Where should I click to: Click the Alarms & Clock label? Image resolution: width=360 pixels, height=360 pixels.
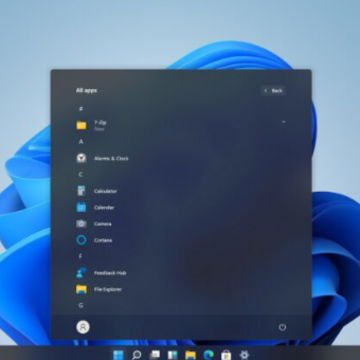(x=111, y=159)
